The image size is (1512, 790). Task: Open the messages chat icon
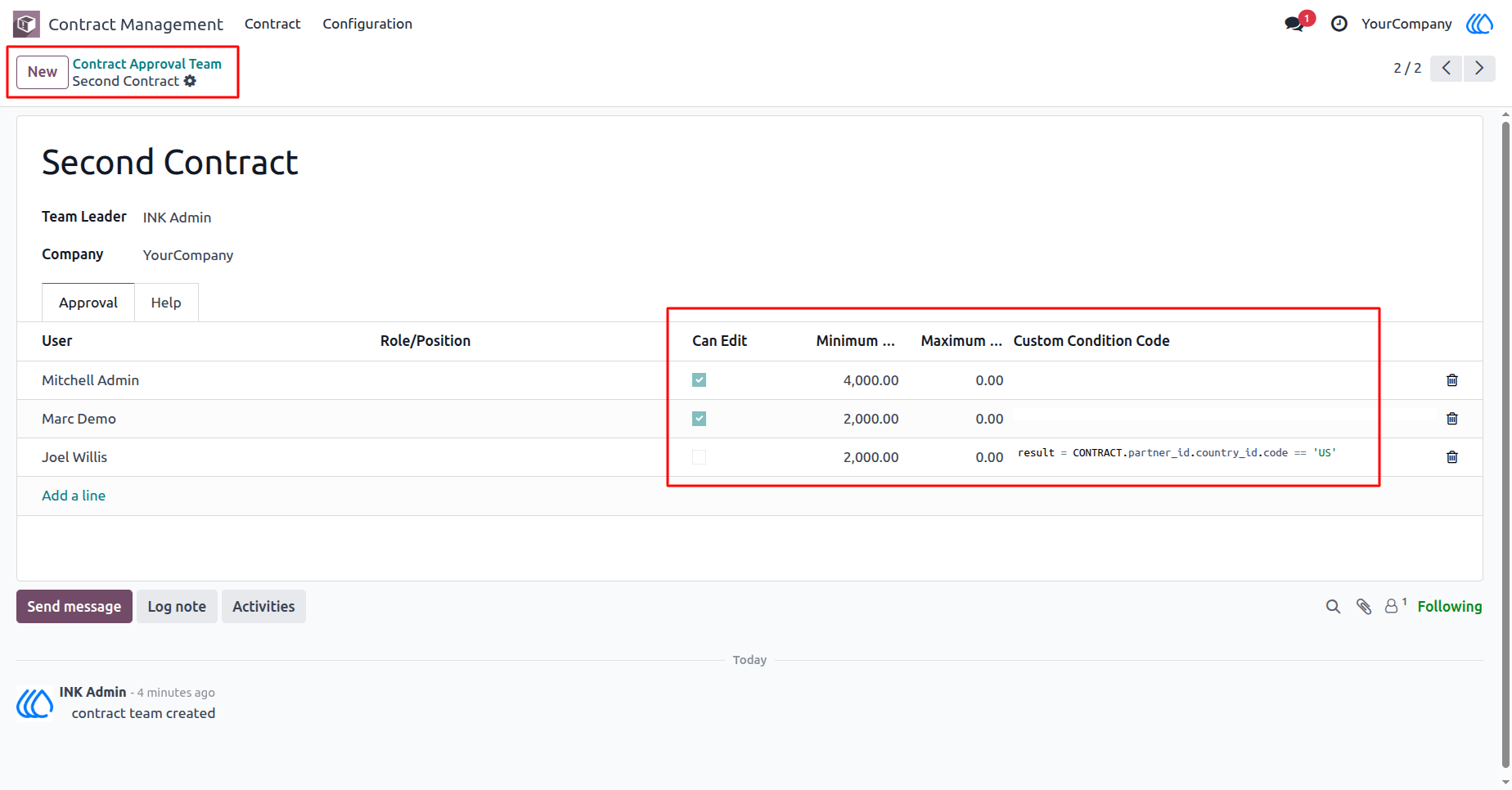click(1294, 24)
